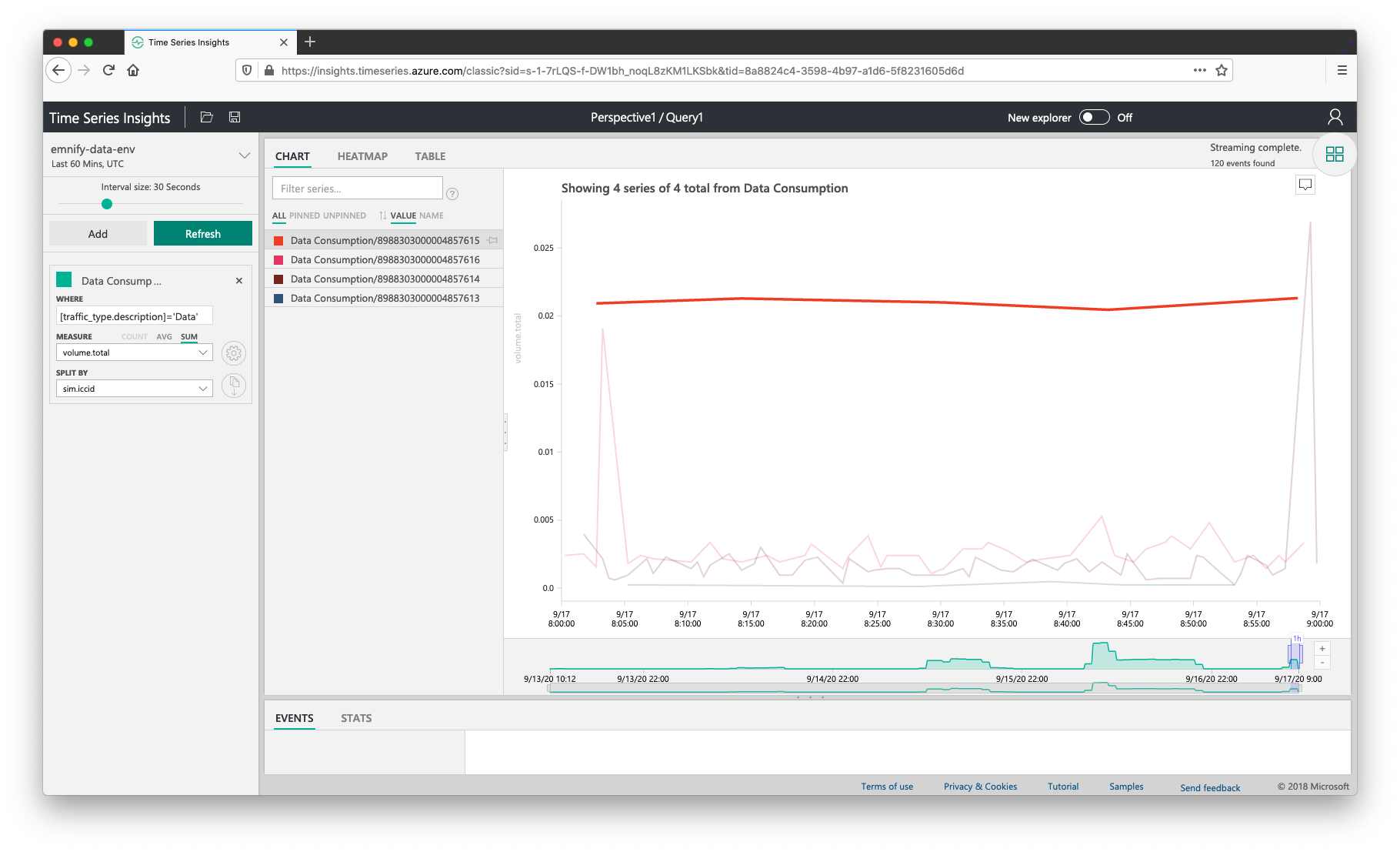
Task: Click the padlock site info icon
Action: pyautogui.click(x=269, y=70)
